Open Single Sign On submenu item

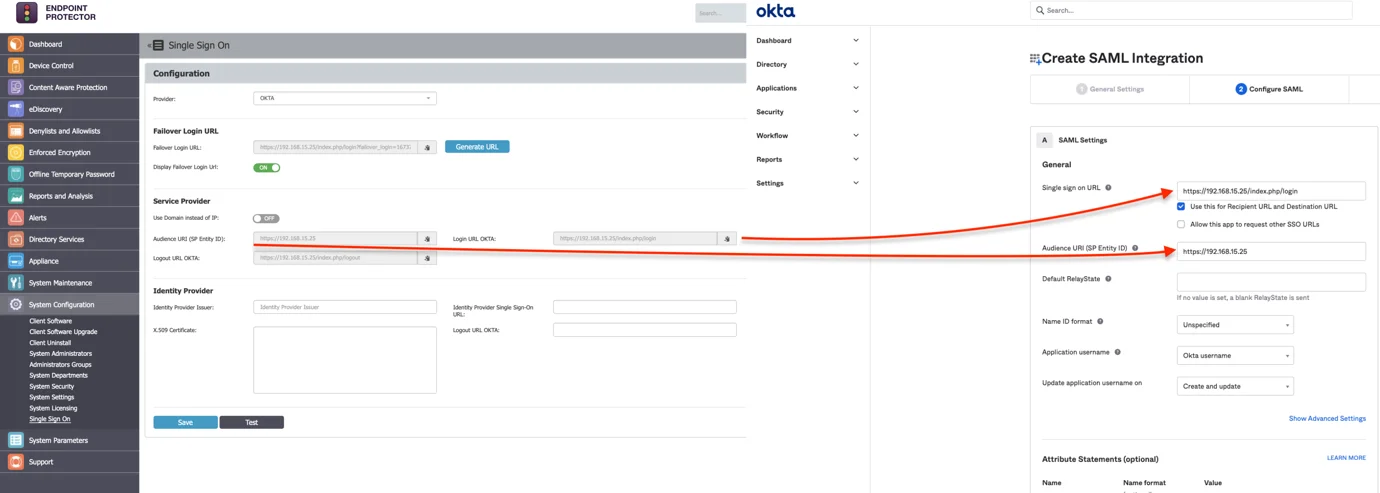[x=50, y=419]
